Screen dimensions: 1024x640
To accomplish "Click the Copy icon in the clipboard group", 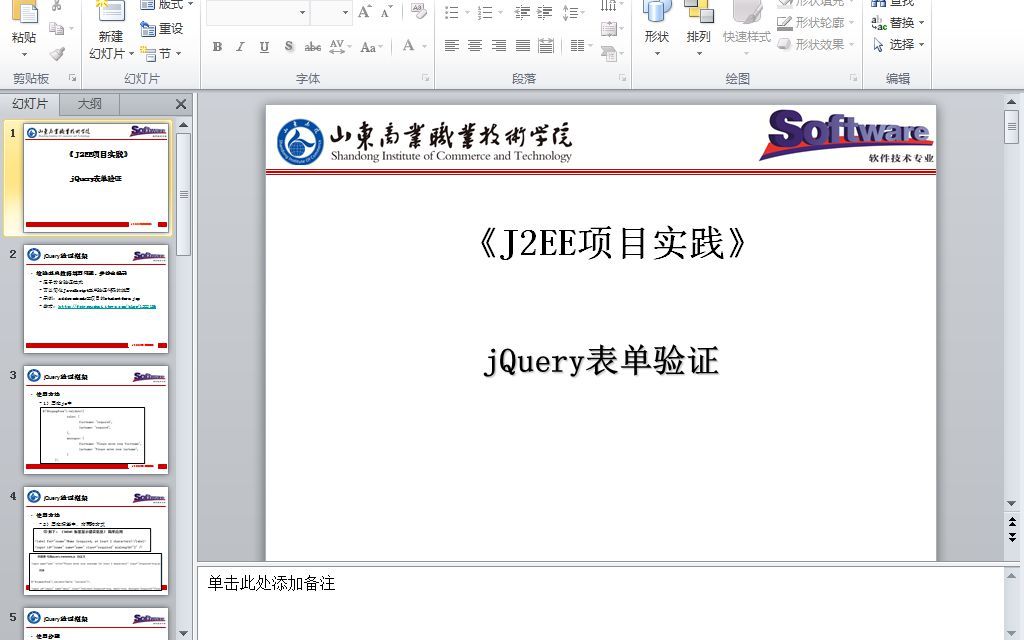I will coord(57,26).
